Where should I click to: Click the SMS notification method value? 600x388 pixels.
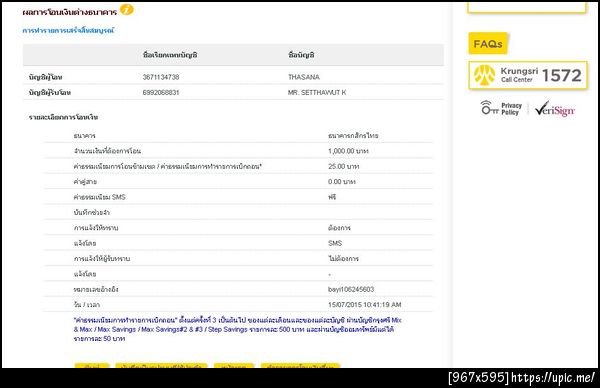(x=335, y=243)
